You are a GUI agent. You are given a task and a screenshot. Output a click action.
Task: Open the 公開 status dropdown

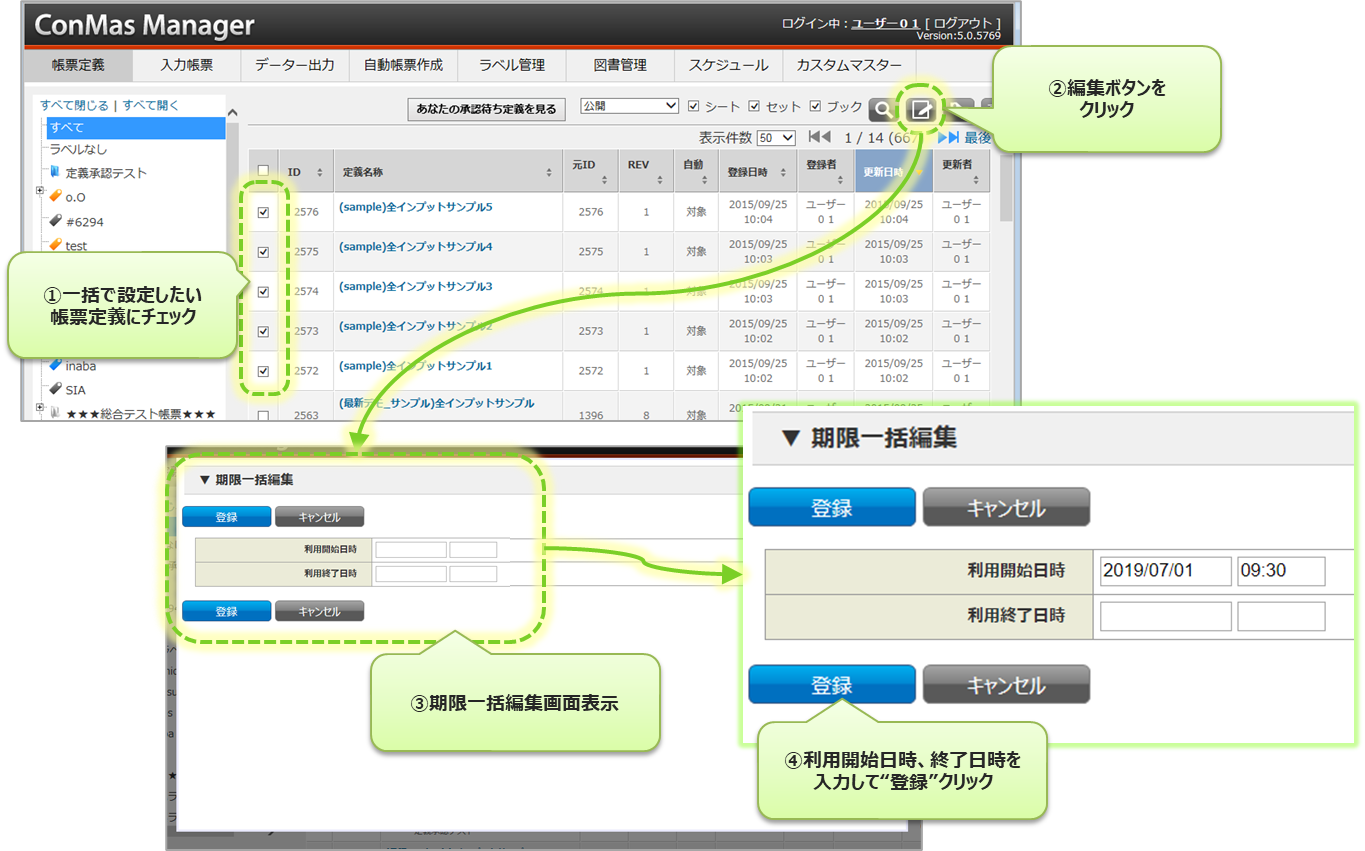coord(629,106)
